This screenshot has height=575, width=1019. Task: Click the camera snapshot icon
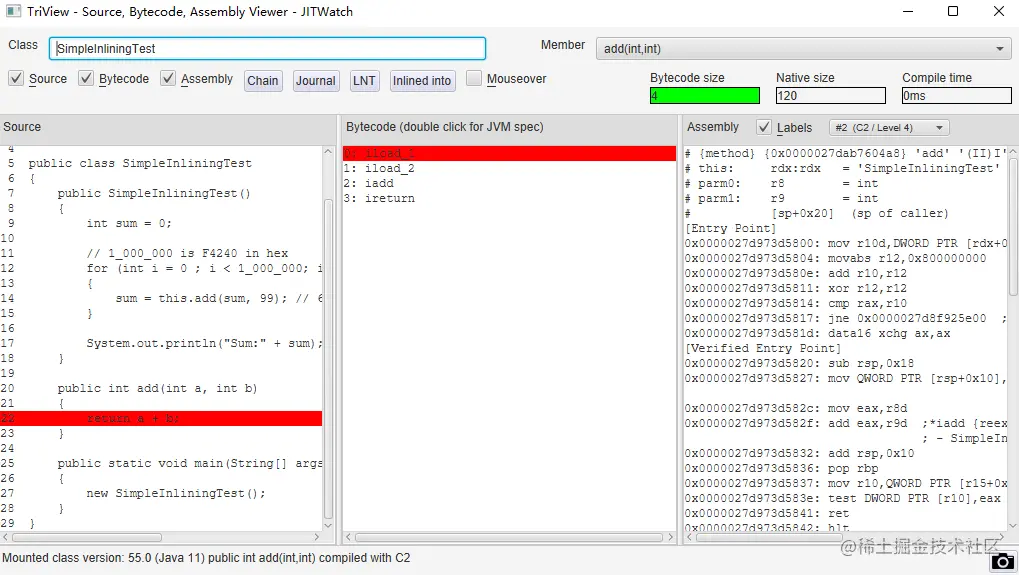[x=1003, y=562]
